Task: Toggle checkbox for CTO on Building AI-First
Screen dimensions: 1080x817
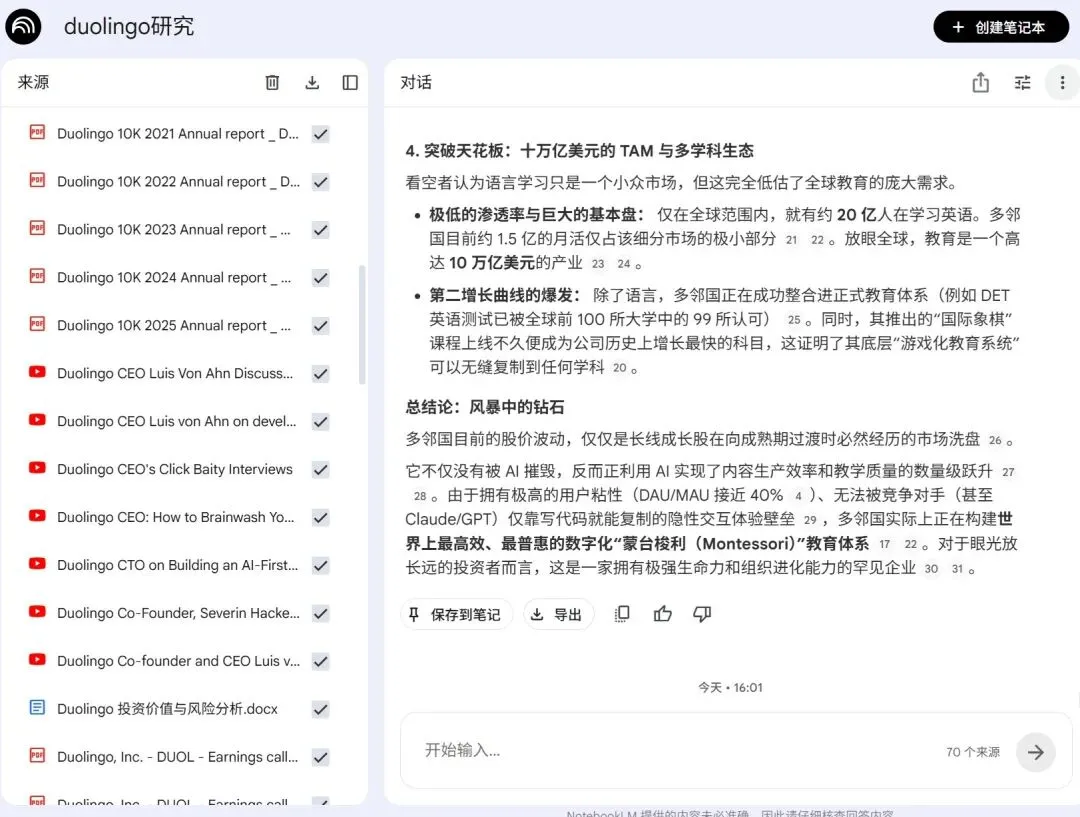Action: pyautogui.click(x=320, y=566)
